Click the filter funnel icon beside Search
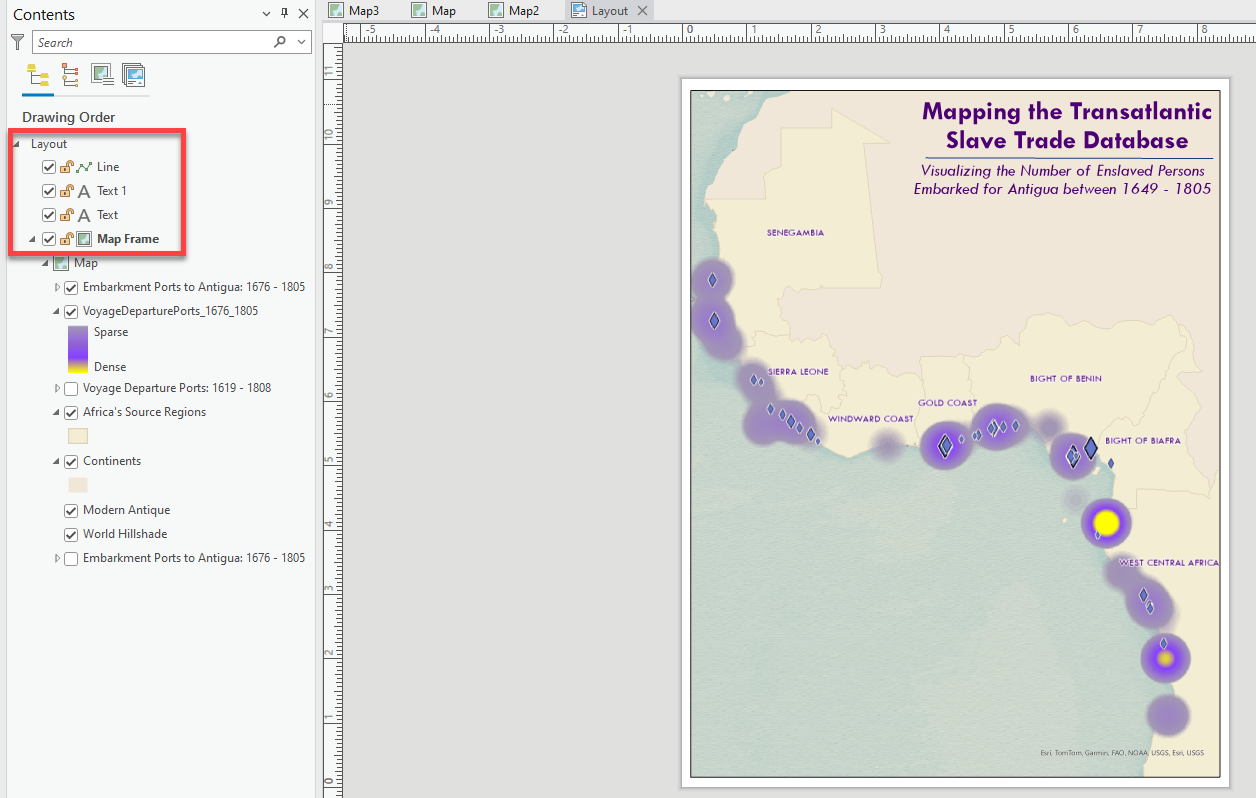This screenshot has width=1256, height=798. 17,42
